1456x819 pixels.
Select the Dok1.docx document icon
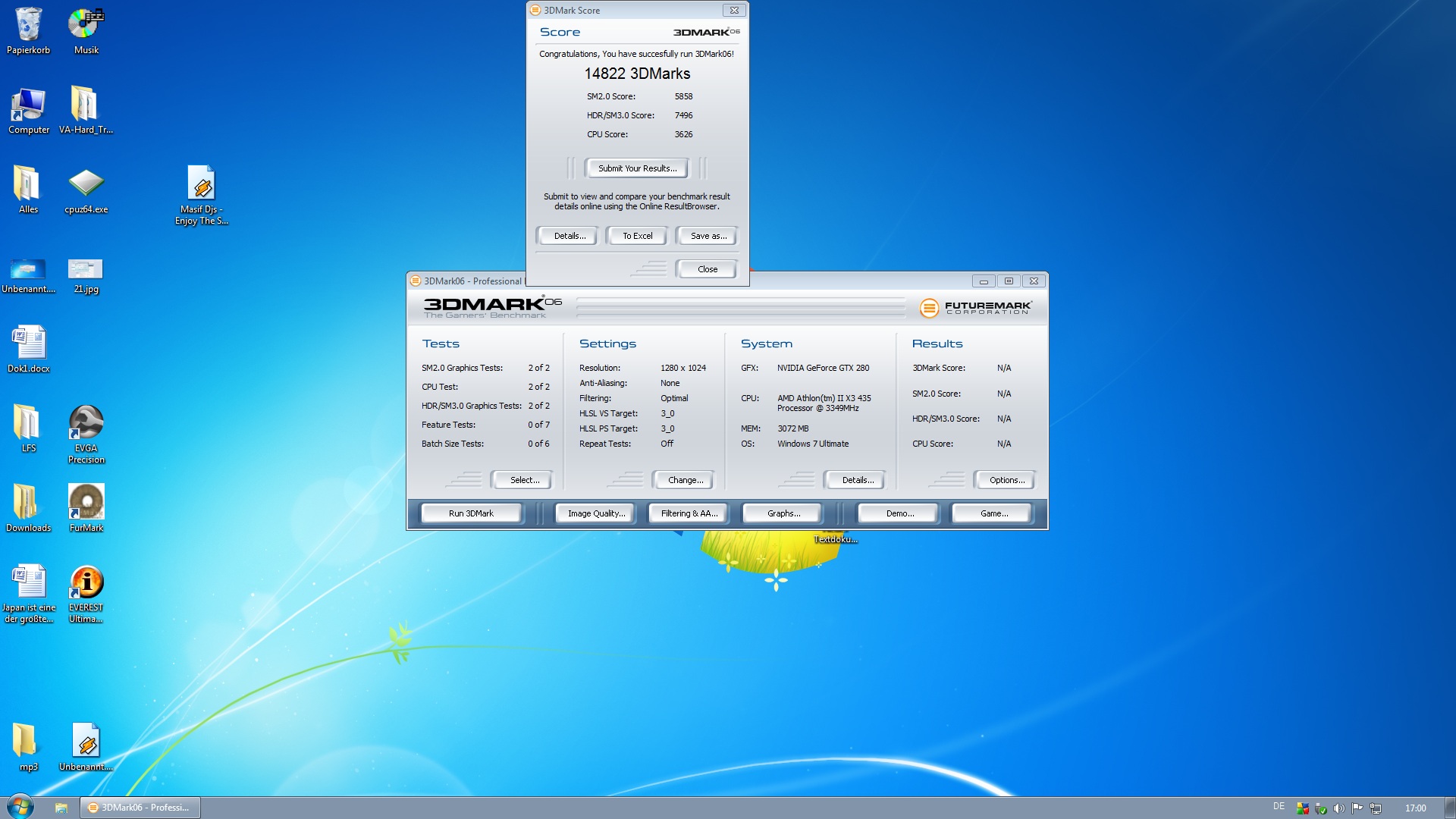[x=28, y=349]
